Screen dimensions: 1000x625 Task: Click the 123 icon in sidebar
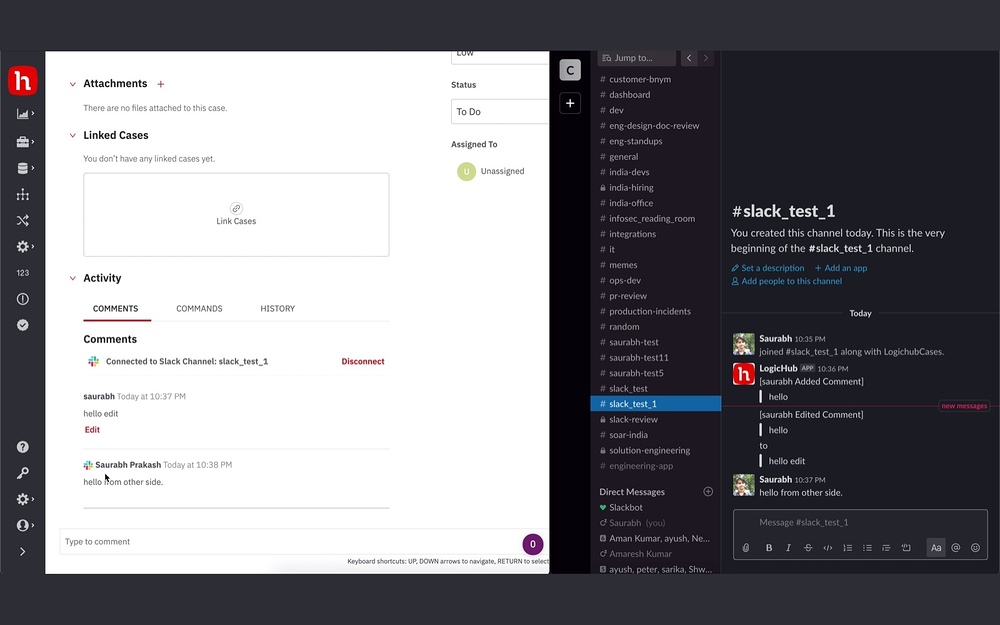coord(22,273)
